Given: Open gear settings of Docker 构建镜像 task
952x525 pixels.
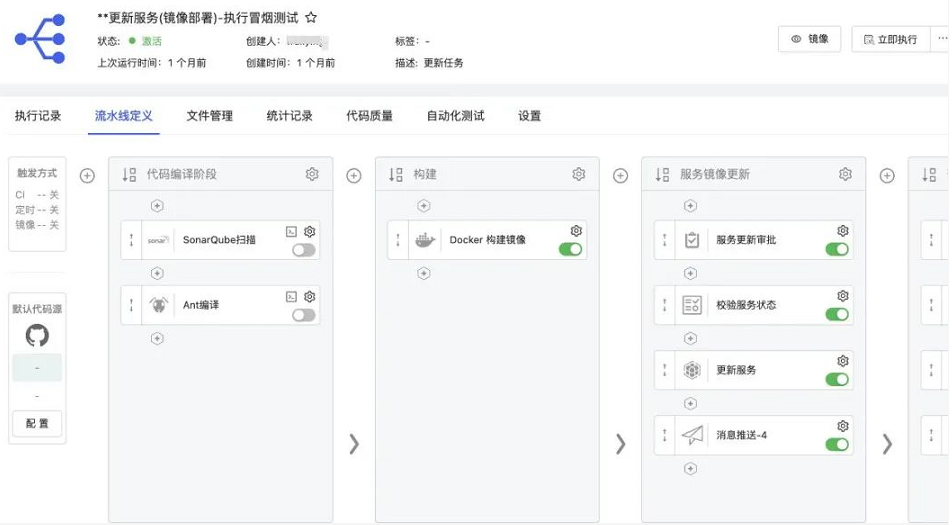Looking at the screenshot, I should pyautogui.click(x=576, y=231).
